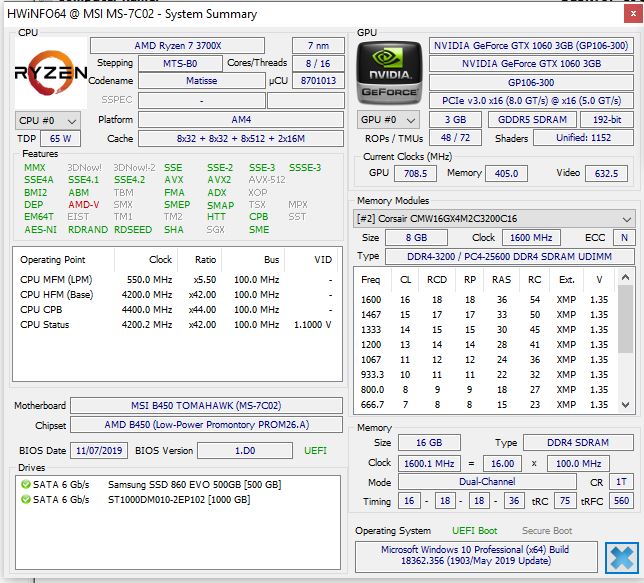Click the 1.1000 V VID value
Viewport: 644px width, 583px height.
[313, 325]
